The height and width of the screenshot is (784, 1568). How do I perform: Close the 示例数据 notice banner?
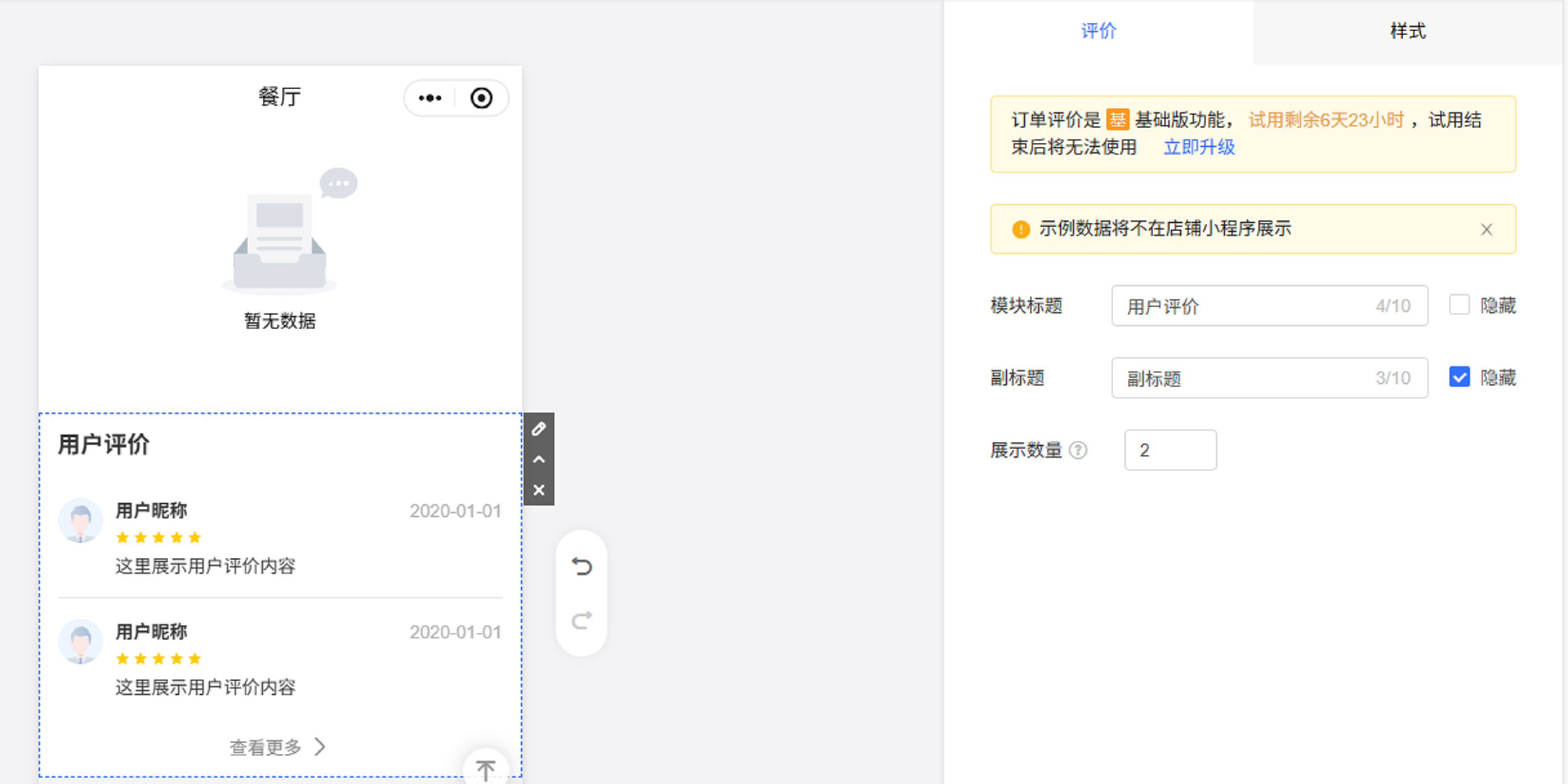(x=1486, y=230)
